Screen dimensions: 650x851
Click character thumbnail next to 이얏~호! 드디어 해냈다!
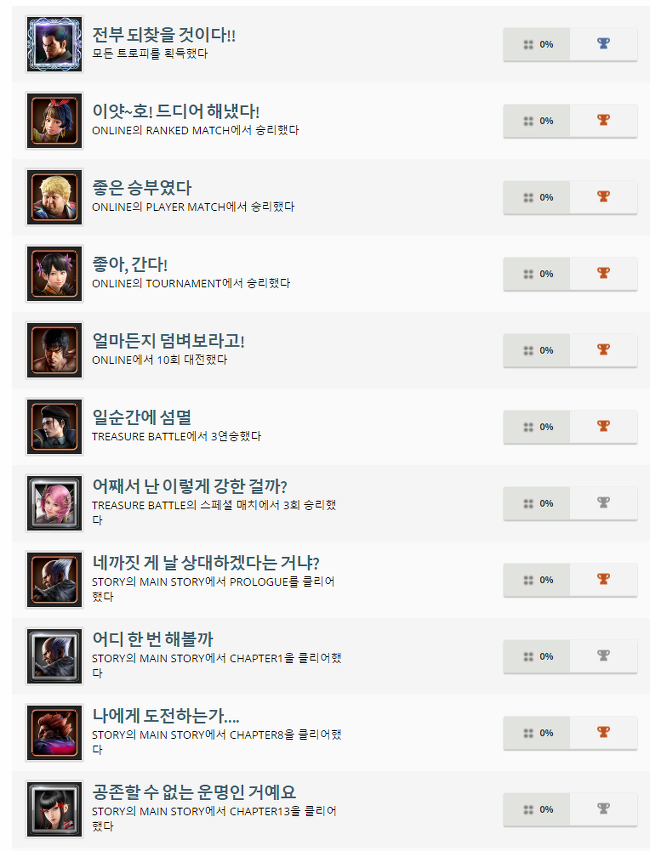point(54,120)
